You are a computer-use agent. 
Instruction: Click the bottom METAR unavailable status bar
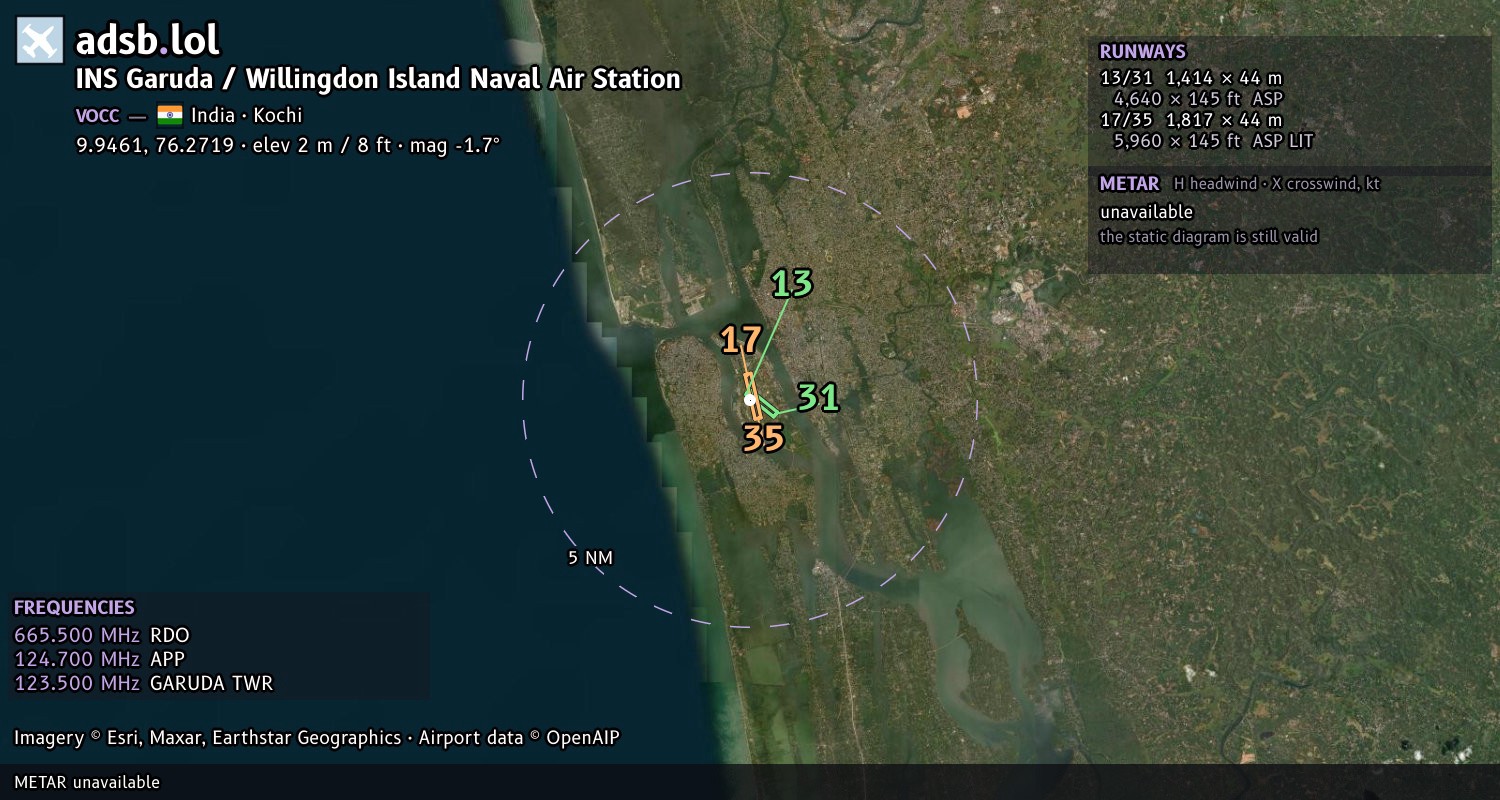750,782
